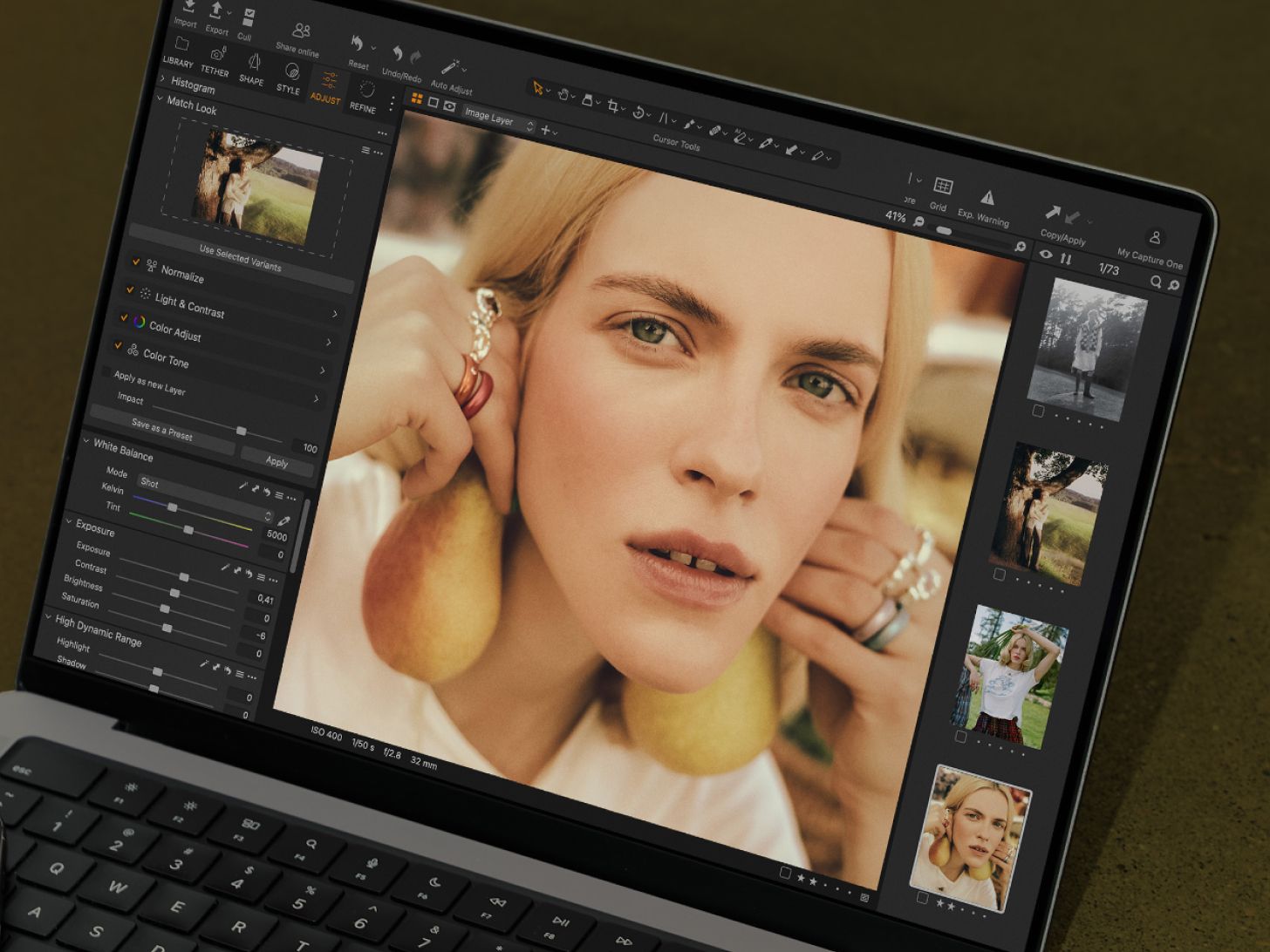This screenshot has height=952, width=1270.
Task: Open My Capture One account icon
Action: [1155, 237]
